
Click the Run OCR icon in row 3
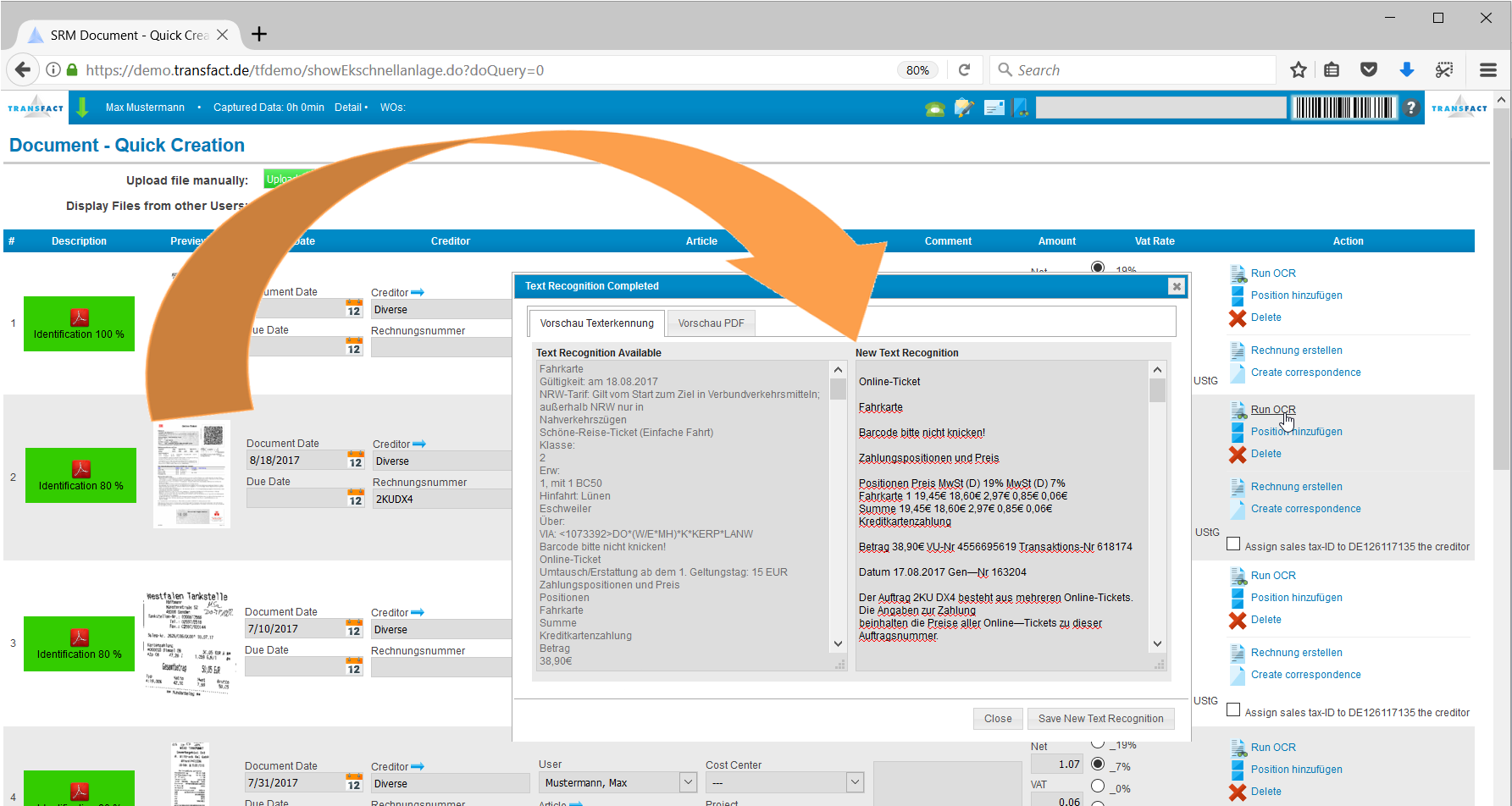(1238, 575)
